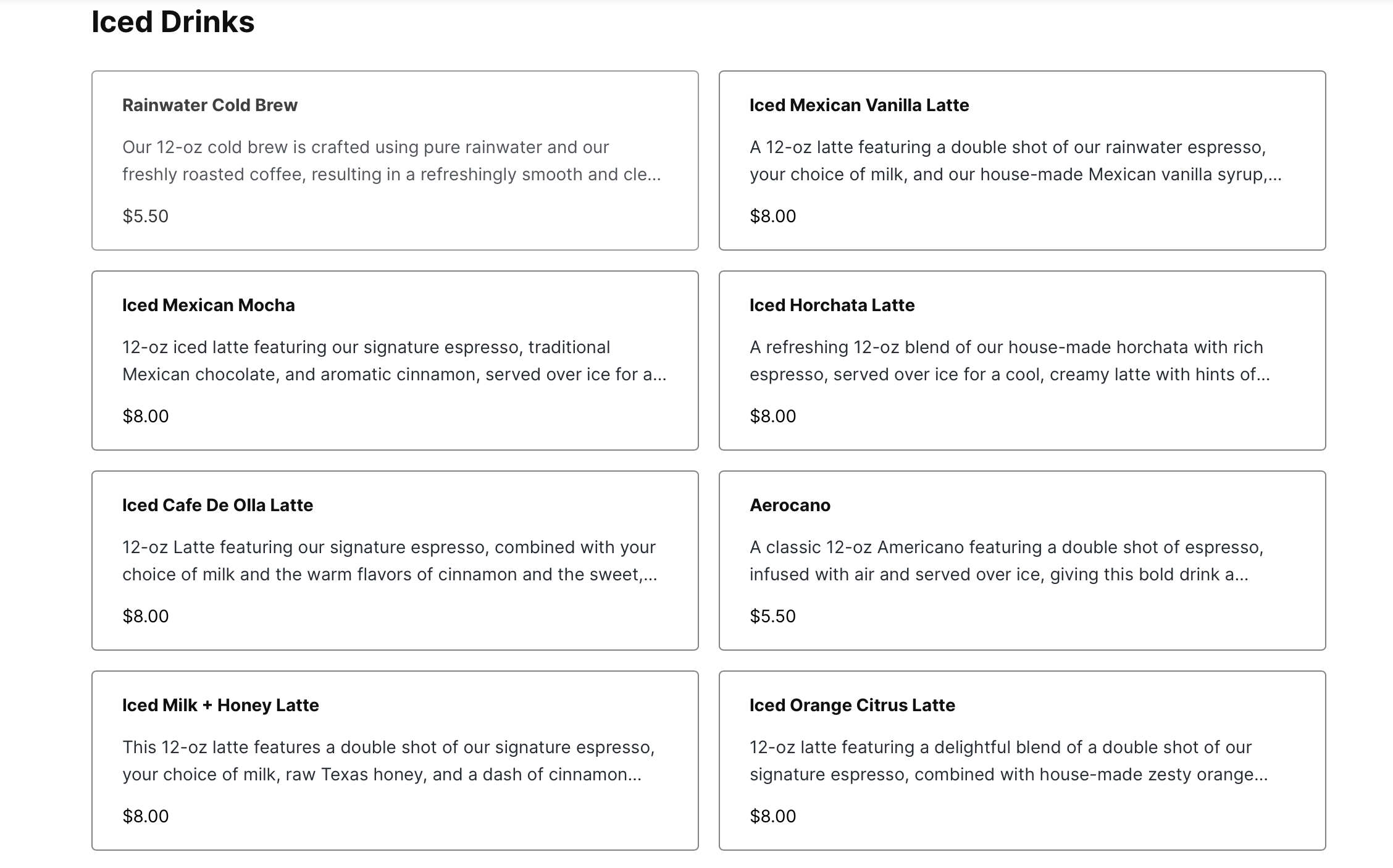This screenshot has width=1393, height=868.
Task: Click the Iced Horchata Latte title
Action: pos(832,306)
